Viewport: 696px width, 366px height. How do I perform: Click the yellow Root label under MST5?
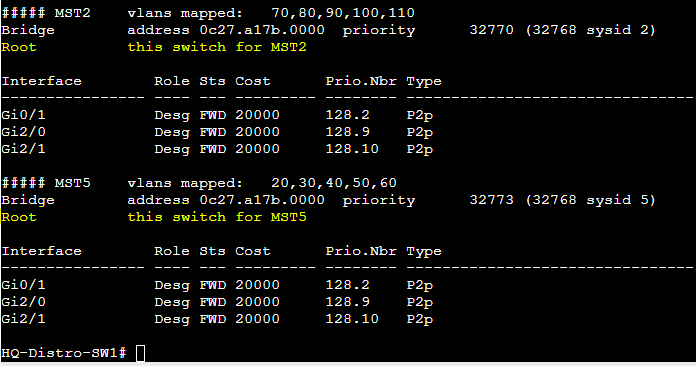click(x=19, y=217)
